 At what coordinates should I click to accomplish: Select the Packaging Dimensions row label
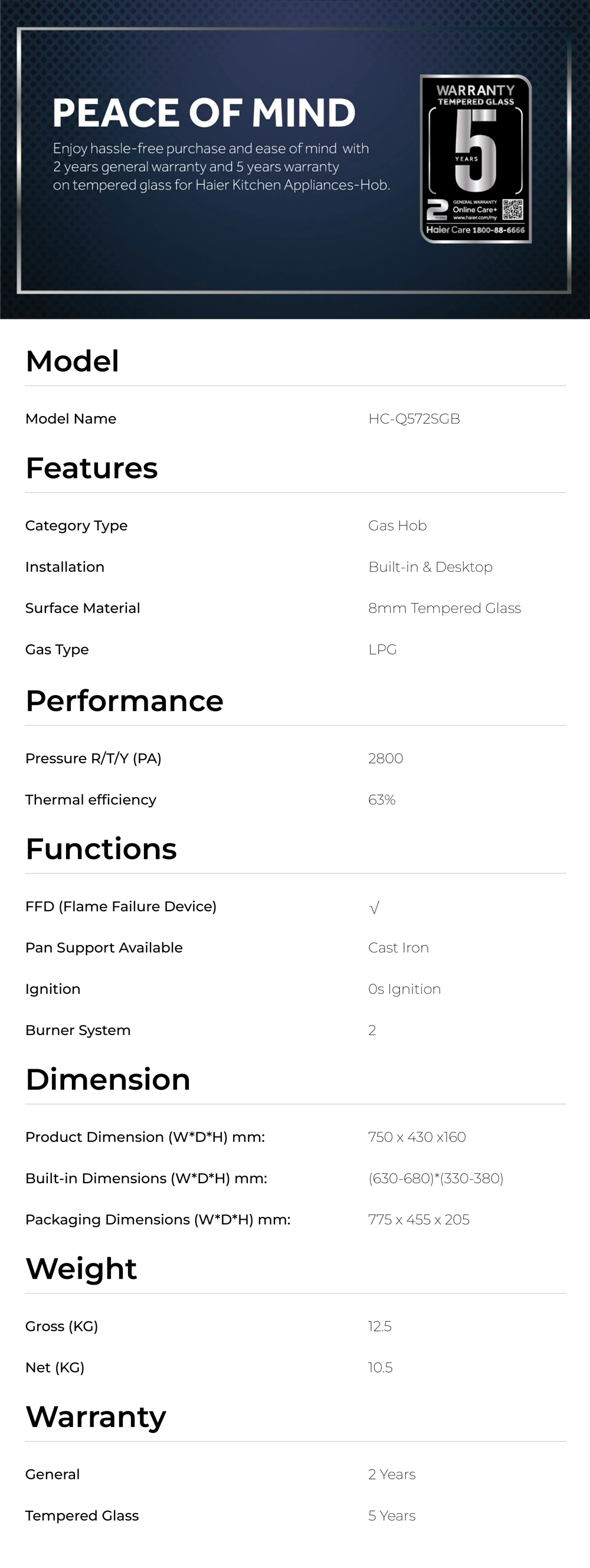pos(158,1219)
